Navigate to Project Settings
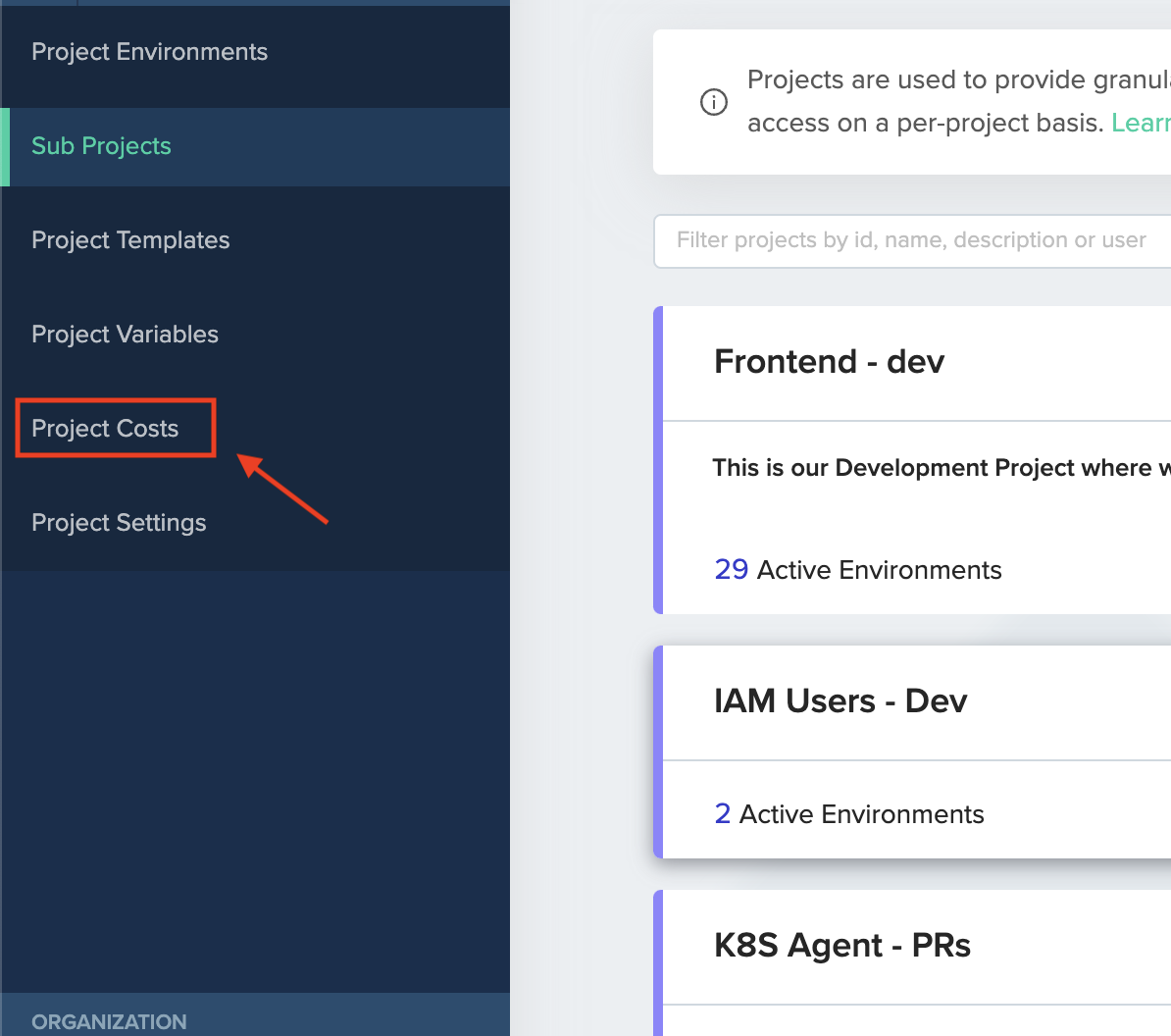 119,523
